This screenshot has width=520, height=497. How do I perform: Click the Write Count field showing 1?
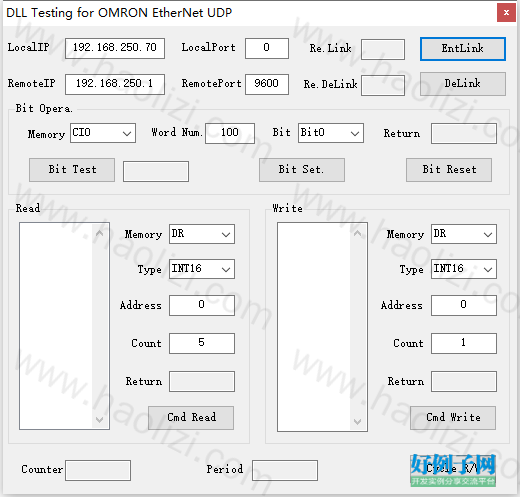point(464,343)
